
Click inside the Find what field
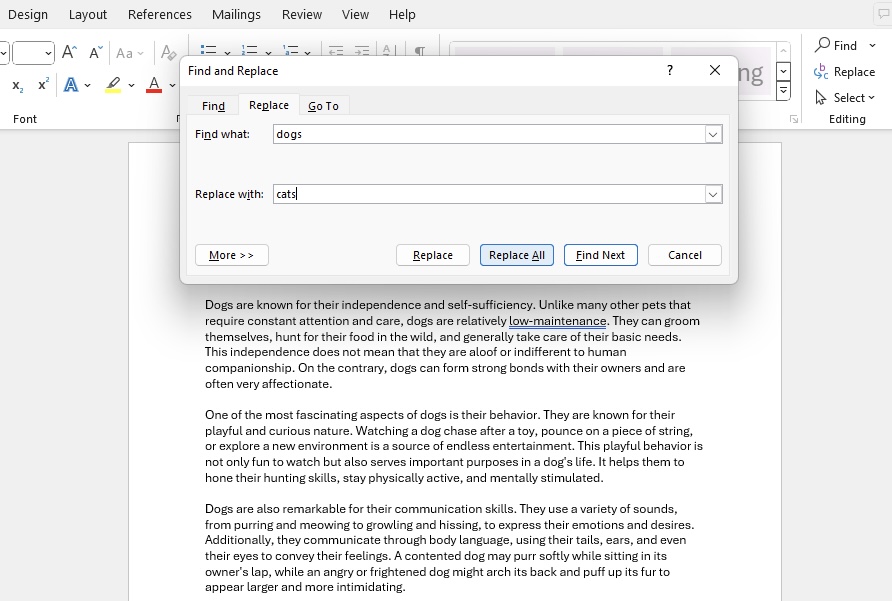pos(489,134)
